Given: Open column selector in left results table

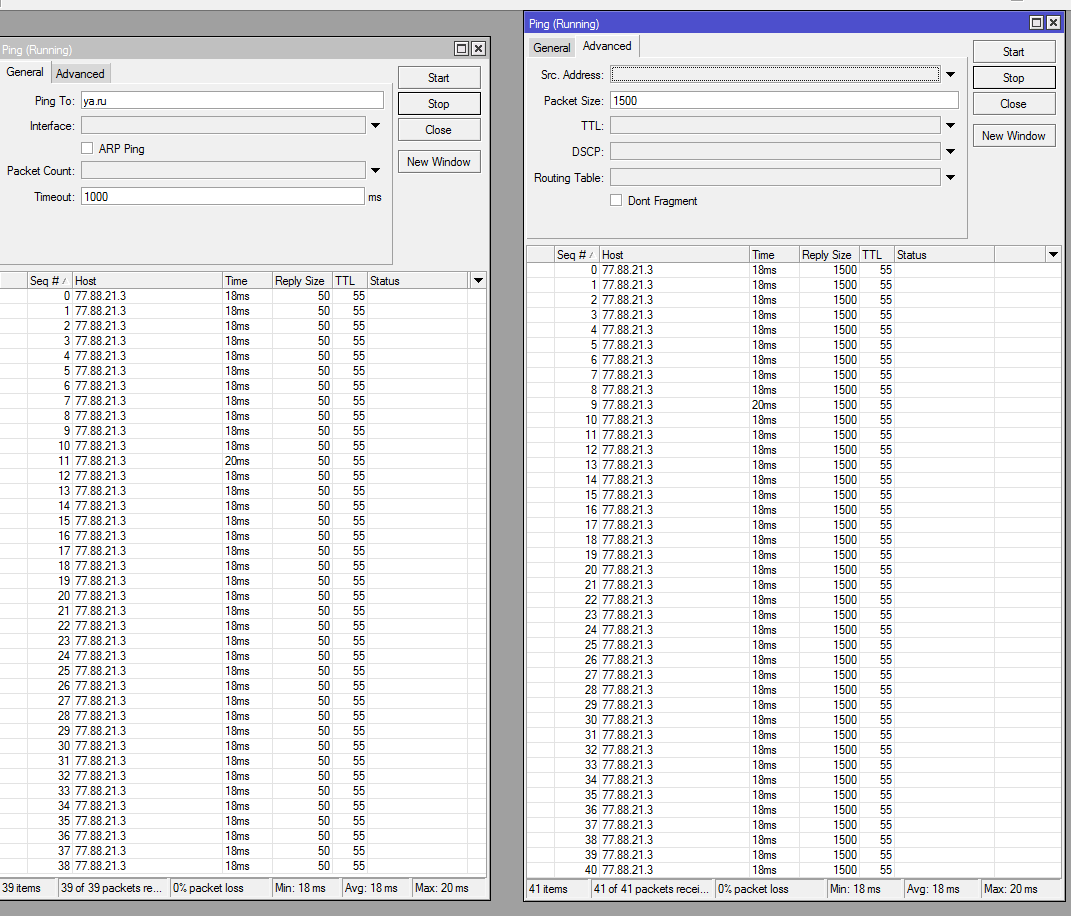Looking at the screenshot, I should [478, 281].
